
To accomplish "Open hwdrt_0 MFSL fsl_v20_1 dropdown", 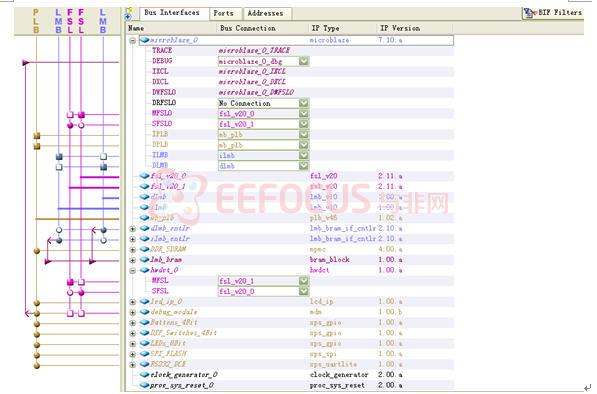I will (303, 281).
